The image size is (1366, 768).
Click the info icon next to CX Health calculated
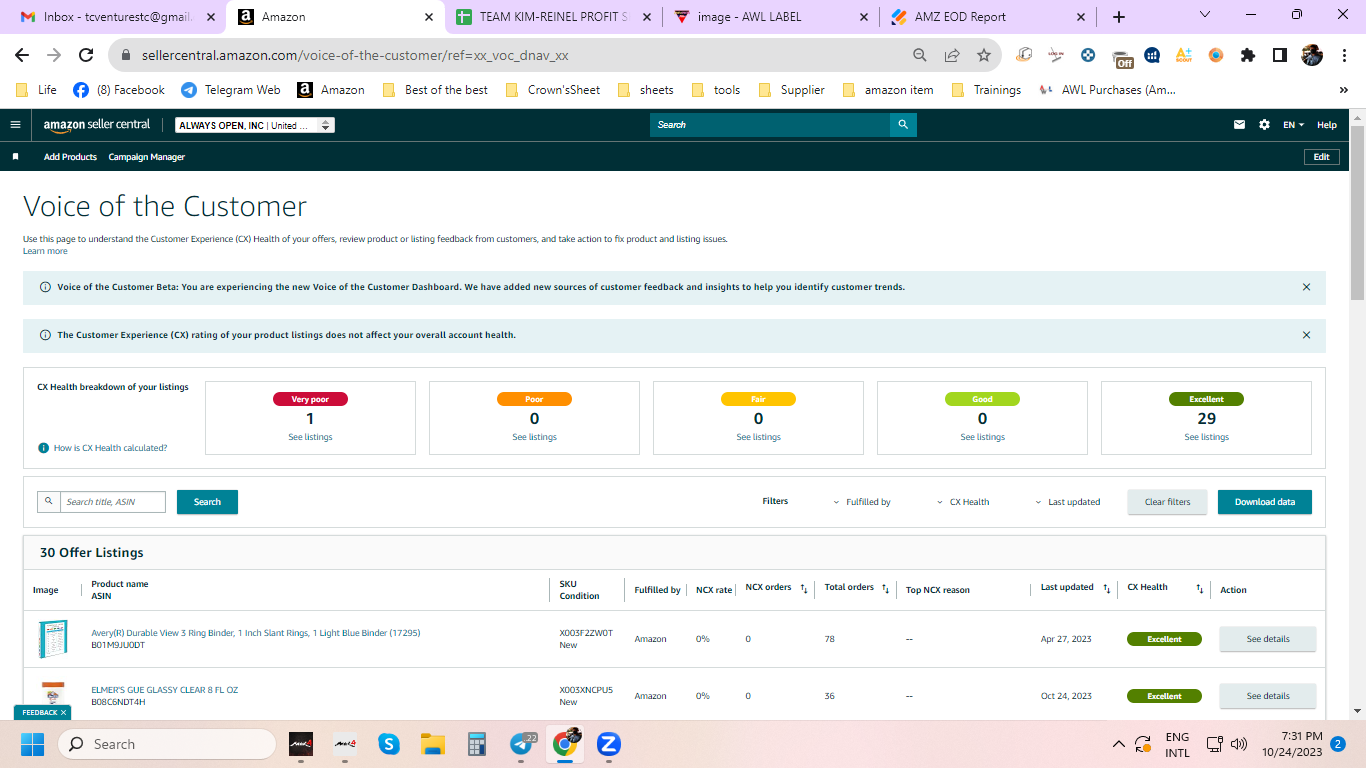(x=44, y=448)
